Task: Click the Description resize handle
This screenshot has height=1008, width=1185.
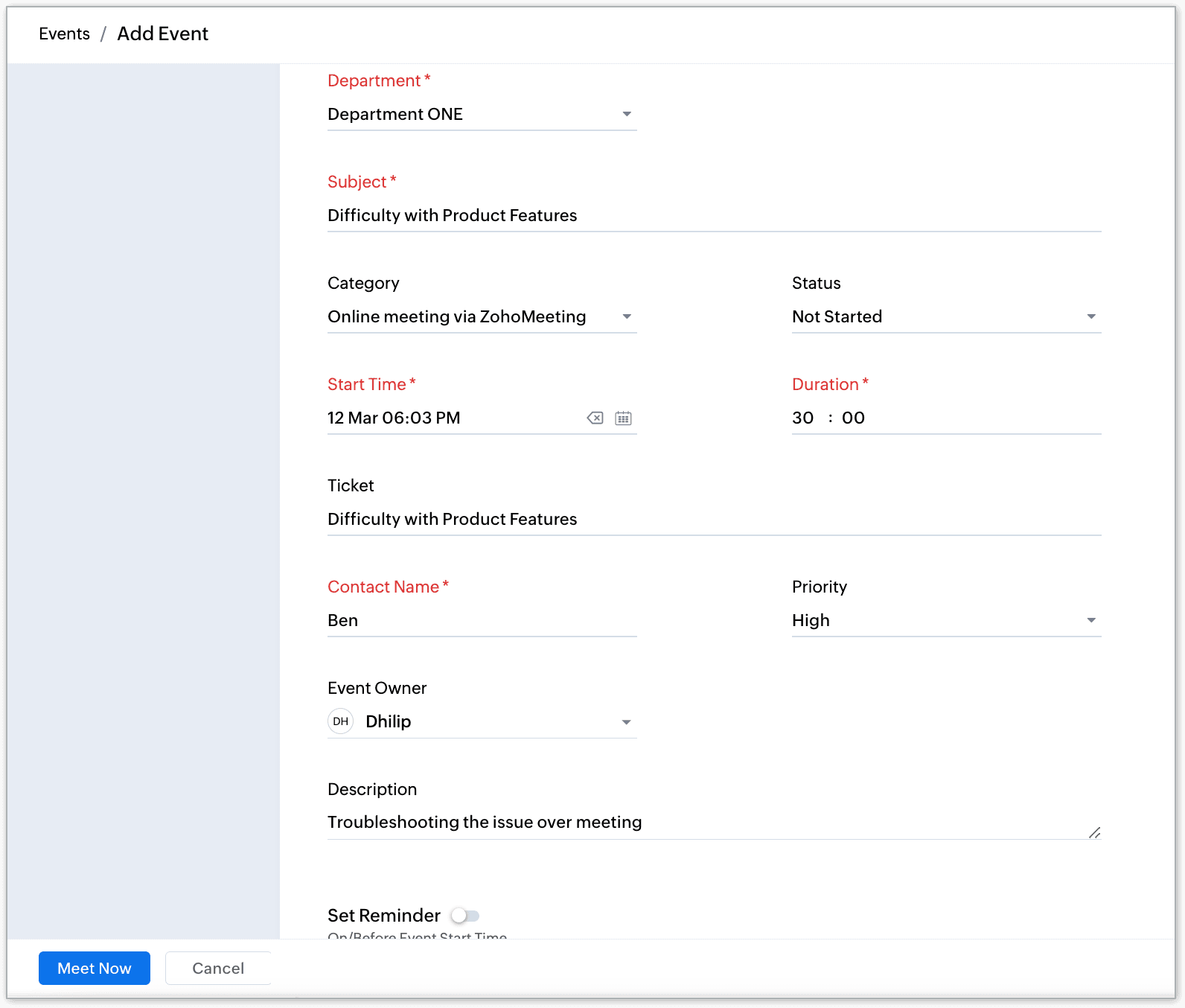Action: click(1094, 833)
